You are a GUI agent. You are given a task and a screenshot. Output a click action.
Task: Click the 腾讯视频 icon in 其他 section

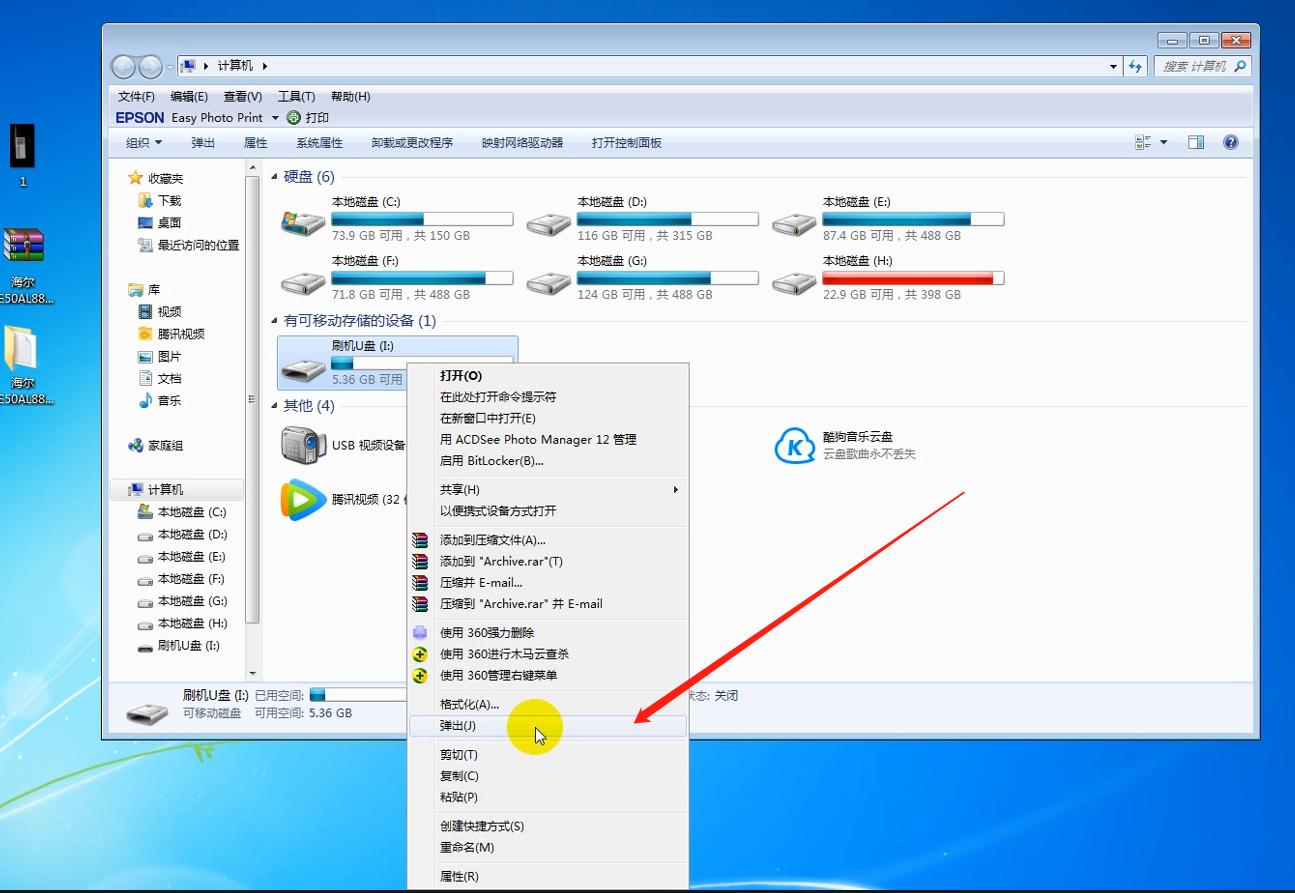tap(302, 500)
